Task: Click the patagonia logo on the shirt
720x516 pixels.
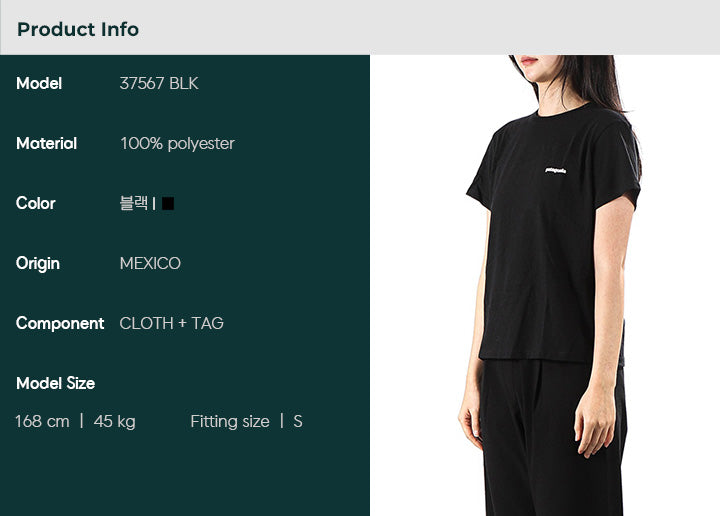Action: (x=556, y=171)
